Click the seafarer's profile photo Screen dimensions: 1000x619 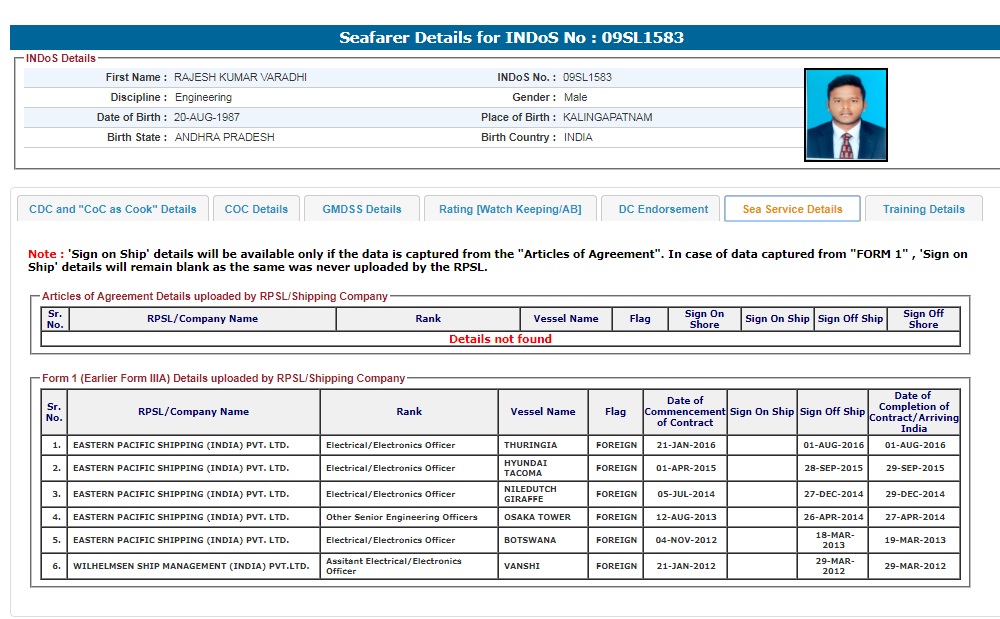(x=845, y=115)
